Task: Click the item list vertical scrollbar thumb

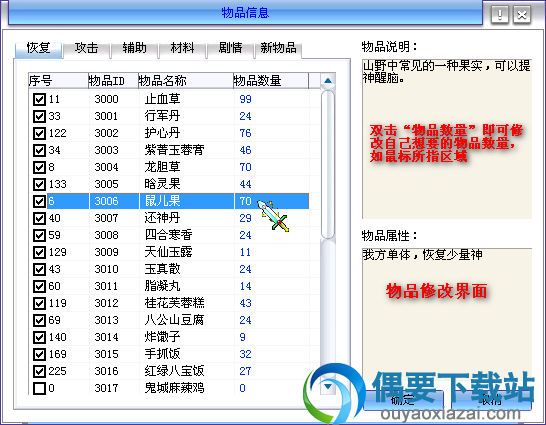Action: tap(328, 164)
